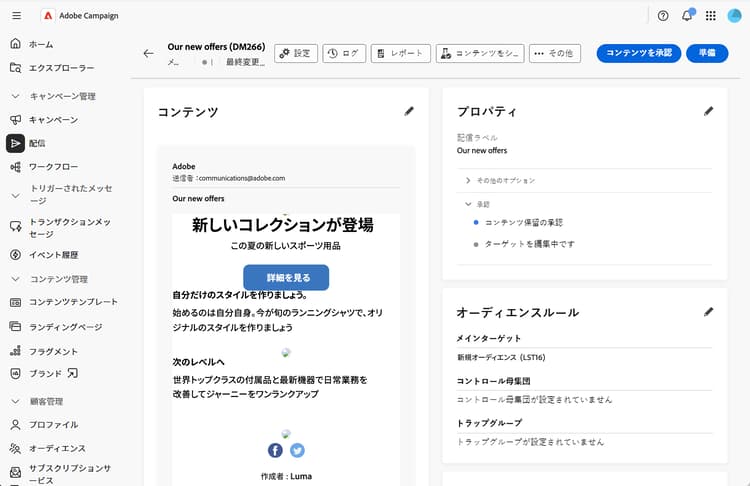Click the エクスプローラー folder icon
The width and height of the screenshot is (750, 486).
15,68
